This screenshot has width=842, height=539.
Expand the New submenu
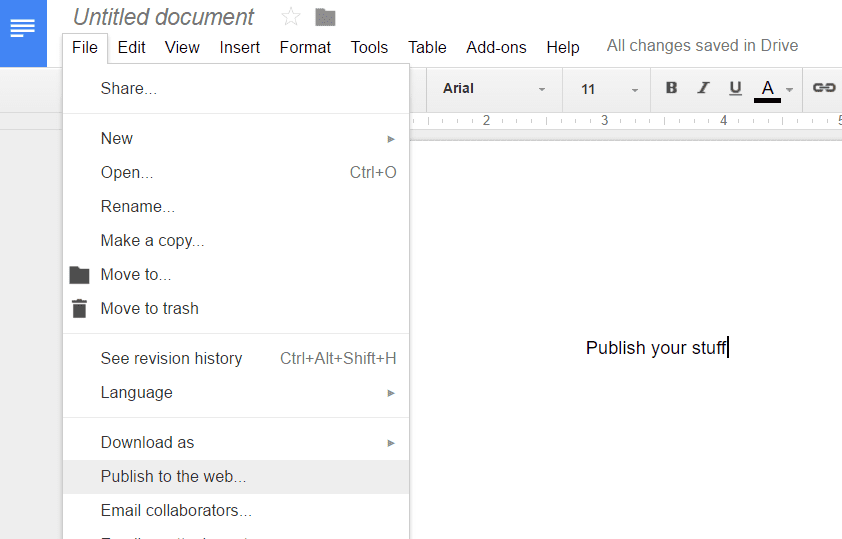(236, 139)
